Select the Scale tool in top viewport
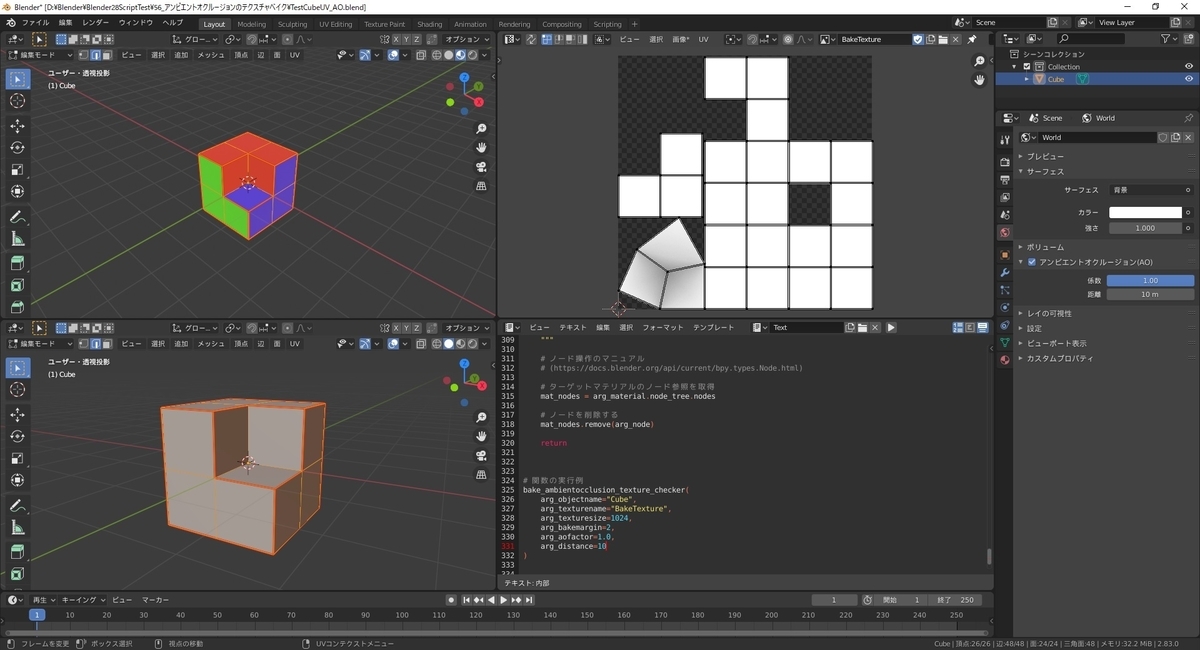Viewport: 1200px width, 650px height. click(x=18, y=170)
